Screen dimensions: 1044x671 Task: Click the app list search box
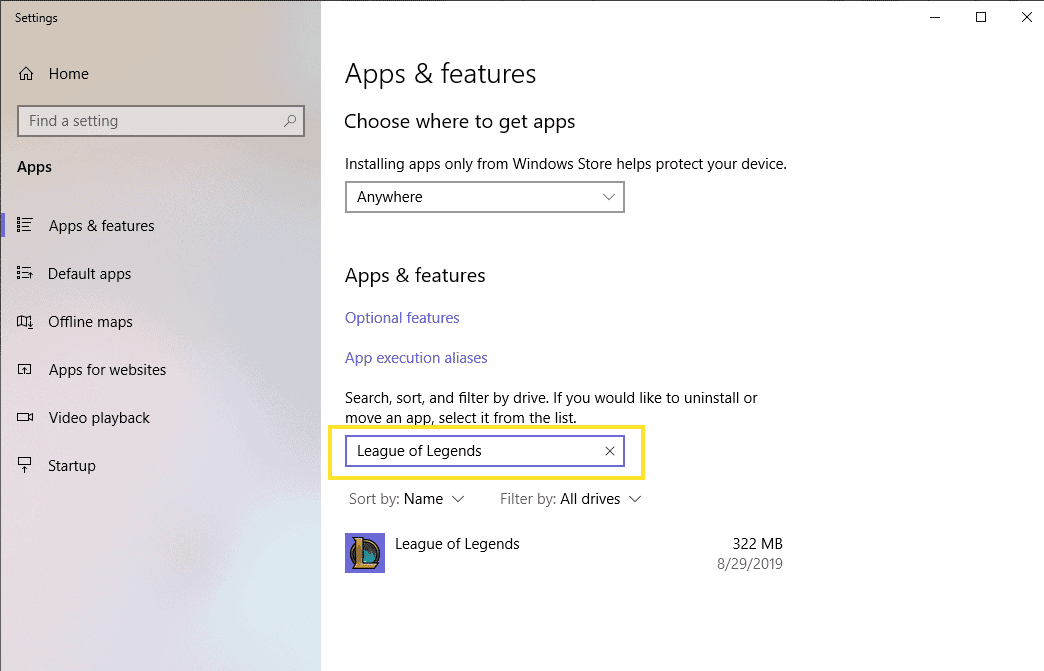pyautogui.click(x=485, y=451)
